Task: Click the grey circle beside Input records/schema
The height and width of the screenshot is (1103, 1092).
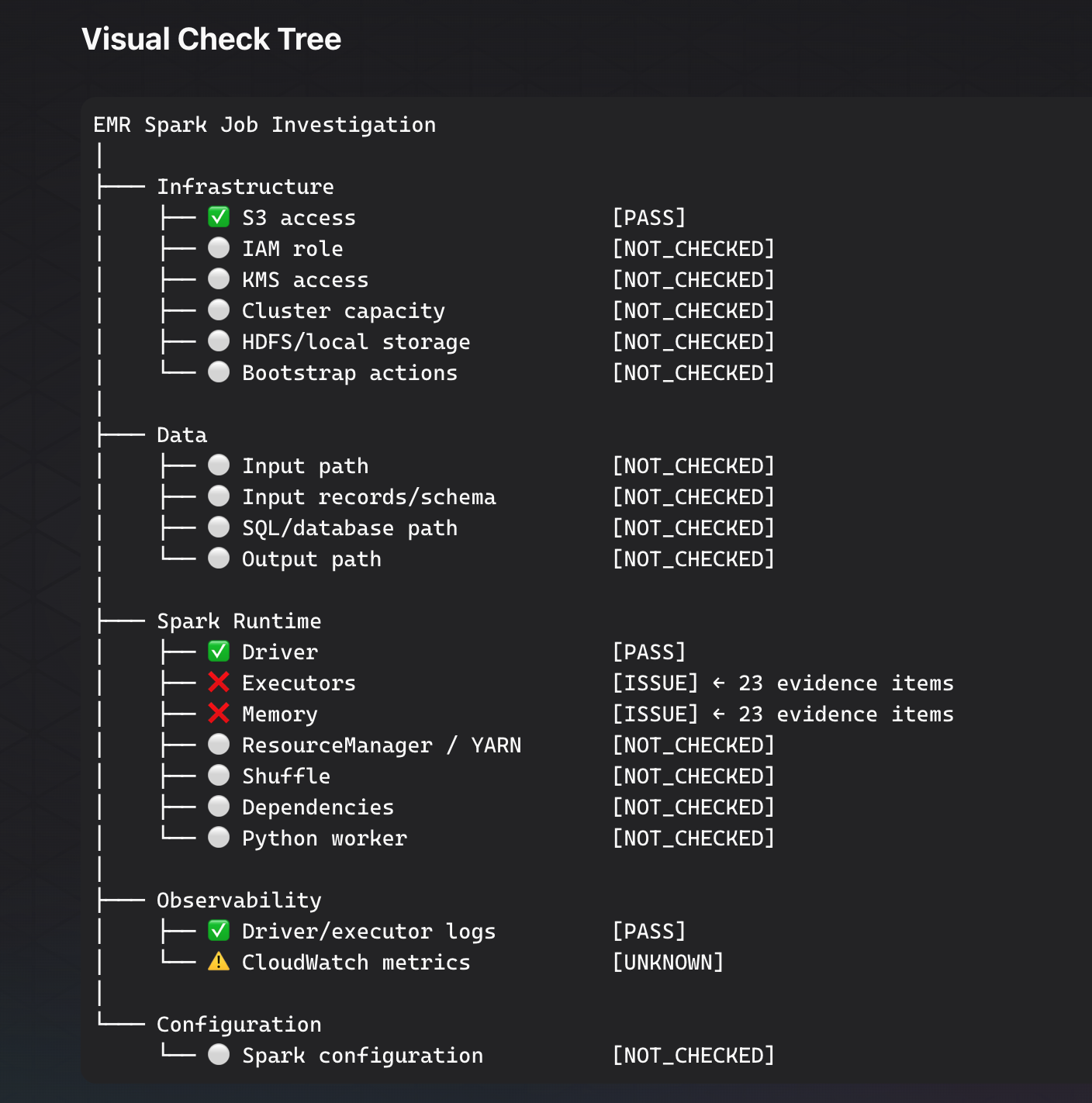Action: pos(219,496)
